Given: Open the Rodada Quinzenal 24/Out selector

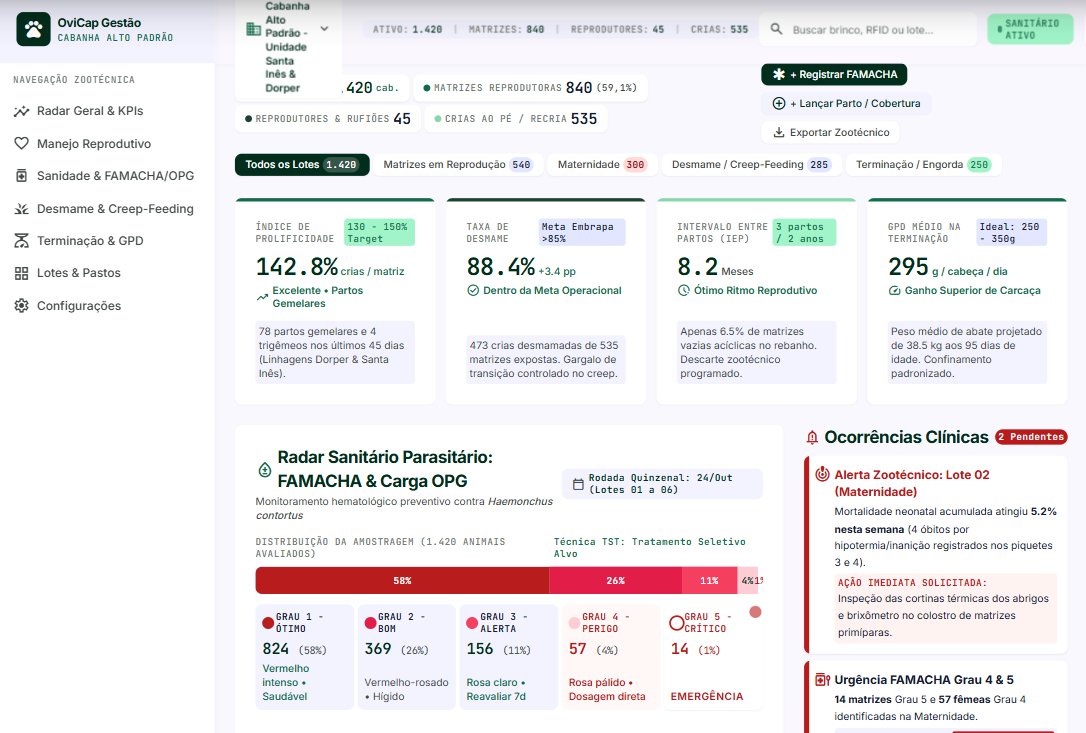Looking at the screenshot, I should click(662, 484).
